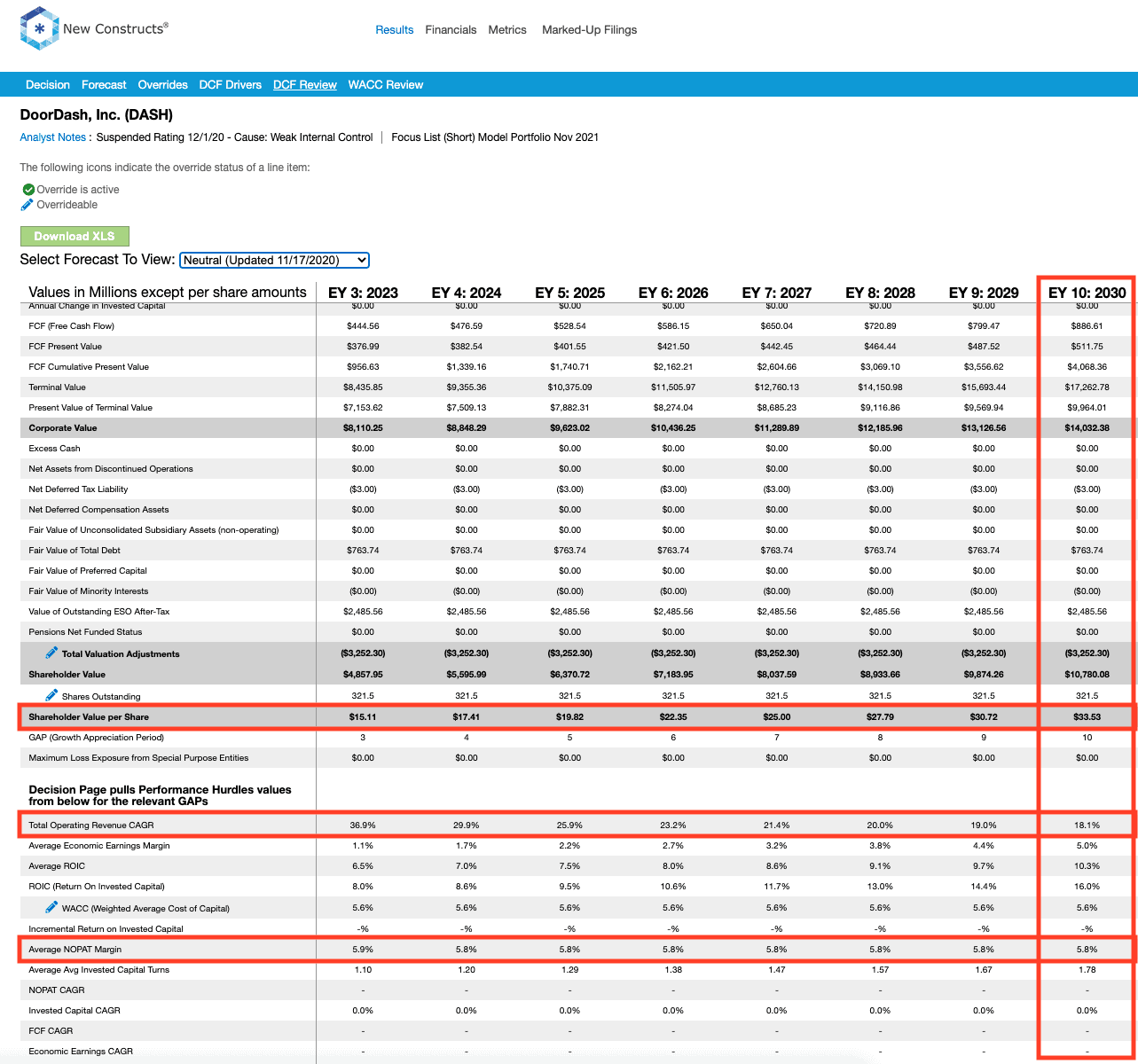Click the Terminal Value row label

coord(57,387)
